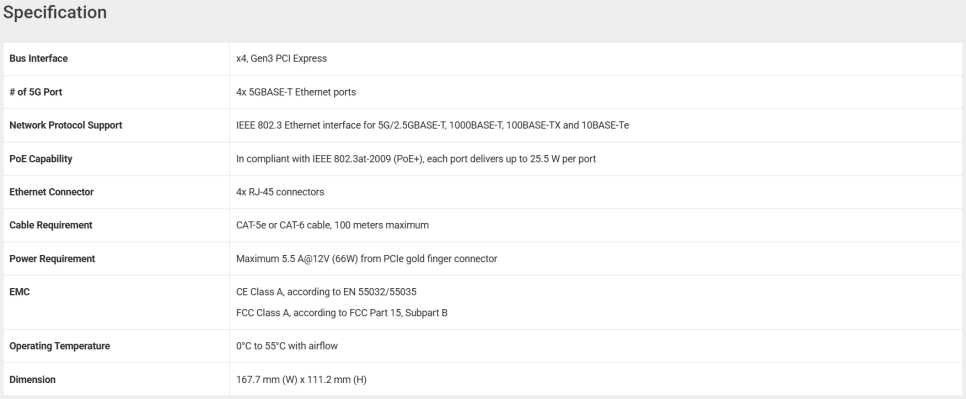This screenshot has height=399, width=966.
Task: Click the FCC Class A Part 15 line
Action: click(342, 313)
